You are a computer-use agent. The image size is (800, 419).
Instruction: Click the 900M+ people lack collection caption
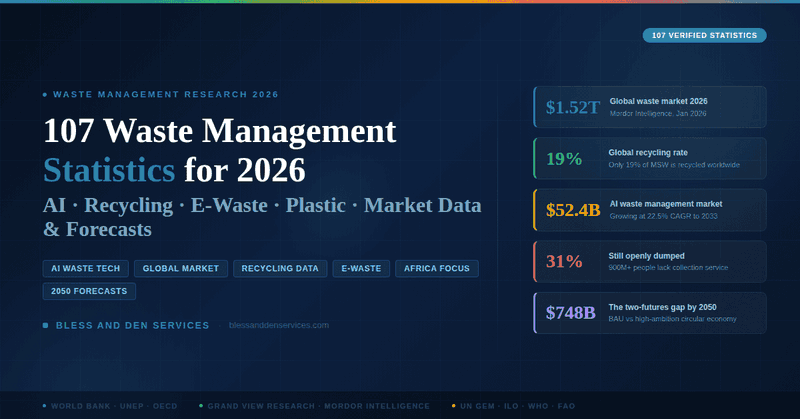[668, 267]
